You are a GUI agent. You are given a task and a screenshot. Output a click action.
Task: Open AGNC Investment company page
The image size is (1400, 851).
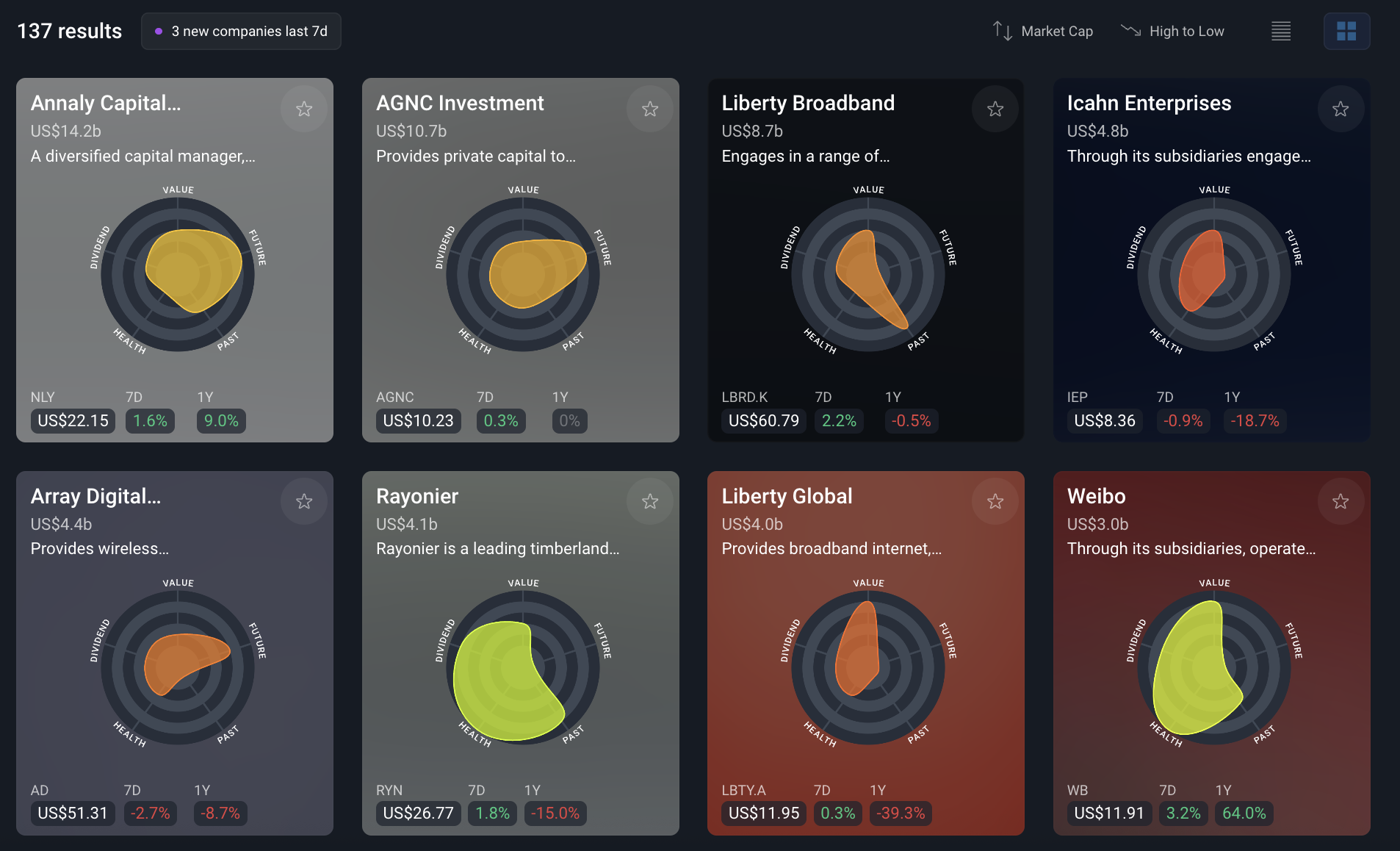click(460, 103)
